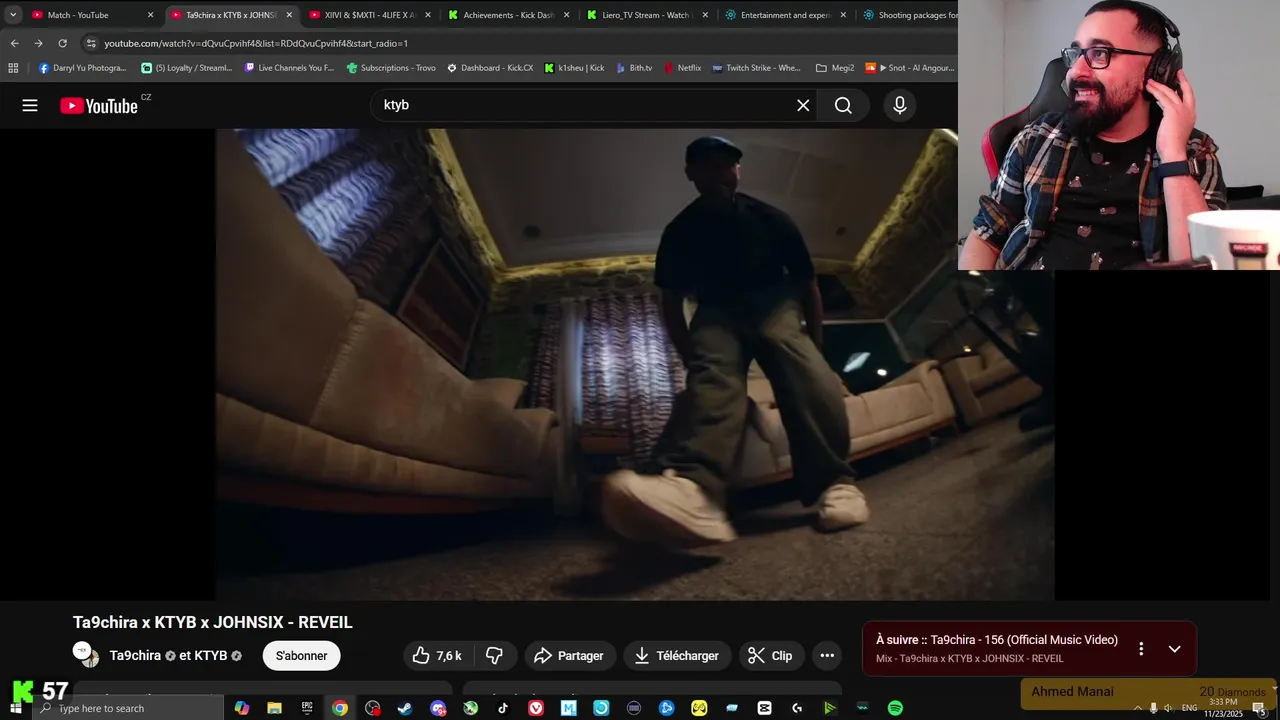Open File Explorer from the taskbar

point(274,708)
